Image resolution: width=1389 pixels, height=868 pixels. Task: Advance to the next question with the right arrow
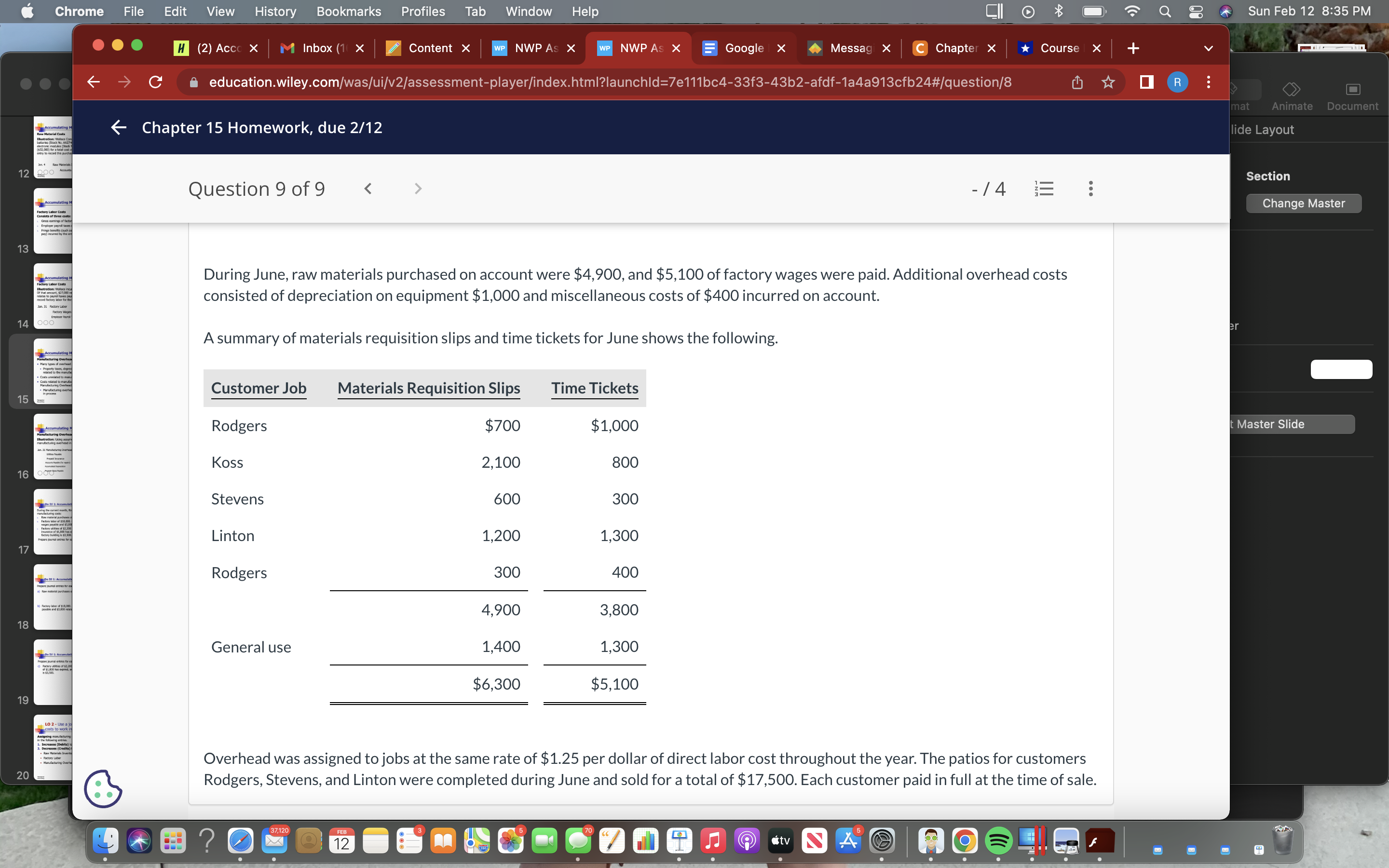point(418,188)
